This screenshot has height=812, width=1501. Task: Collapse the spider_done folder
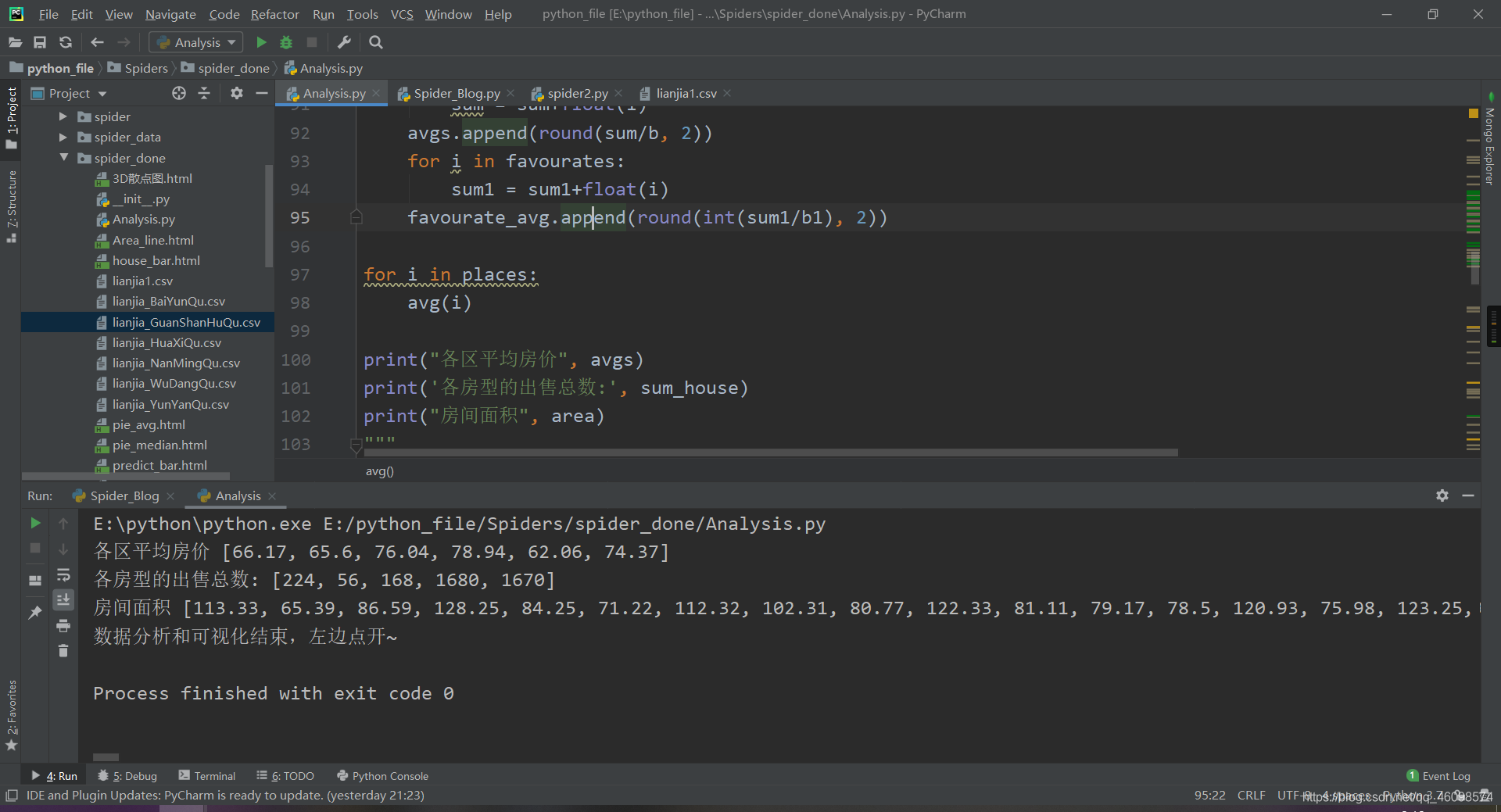(x=63, y=158)
